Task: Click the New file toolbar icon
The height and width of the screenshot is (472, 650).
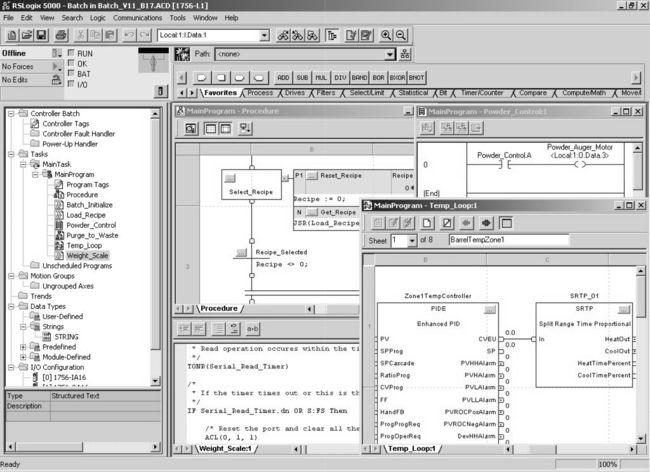Action: pos(12,35)
